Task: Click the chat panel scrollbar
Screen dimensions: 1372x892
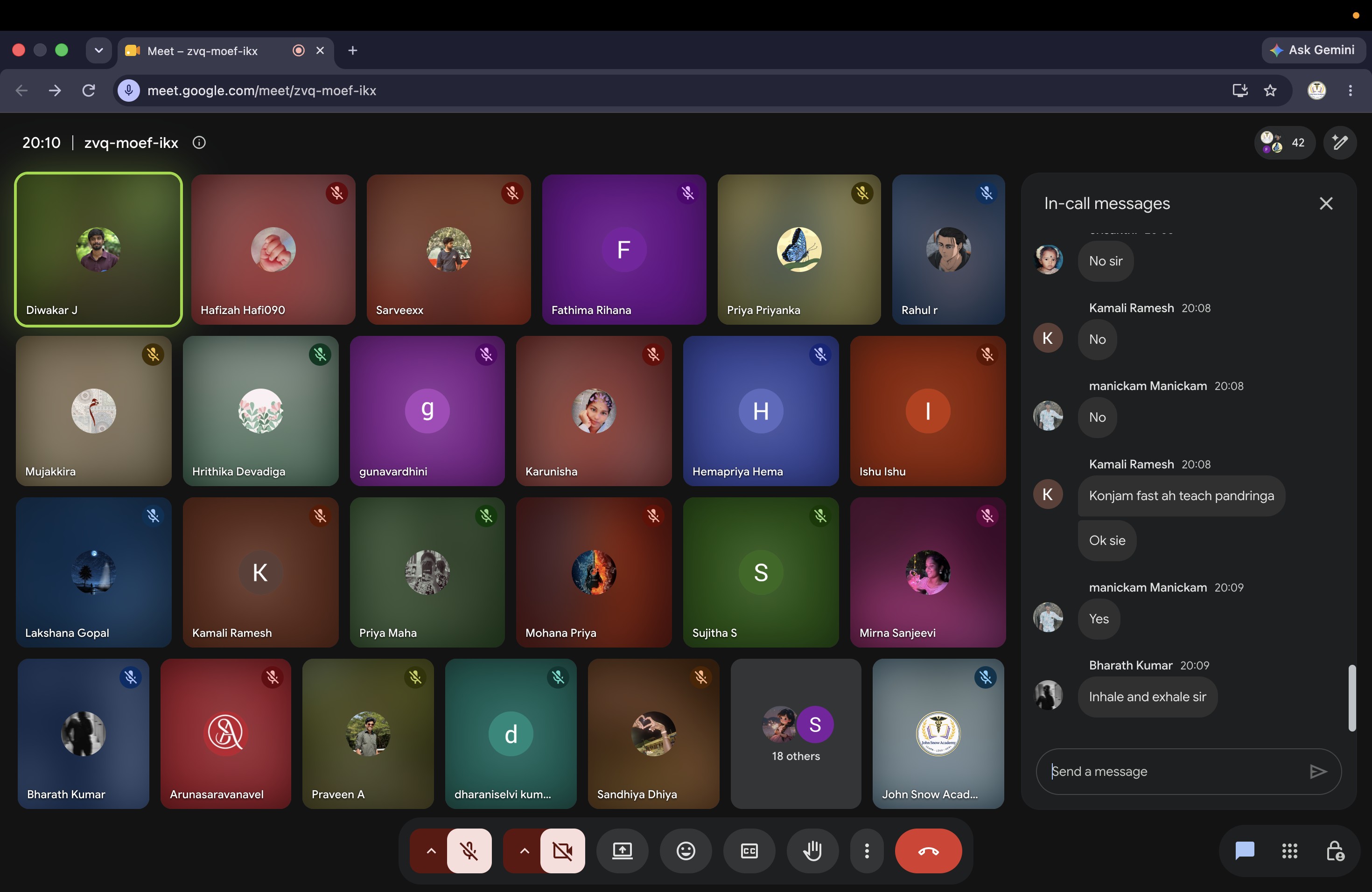Action: 1352,697
